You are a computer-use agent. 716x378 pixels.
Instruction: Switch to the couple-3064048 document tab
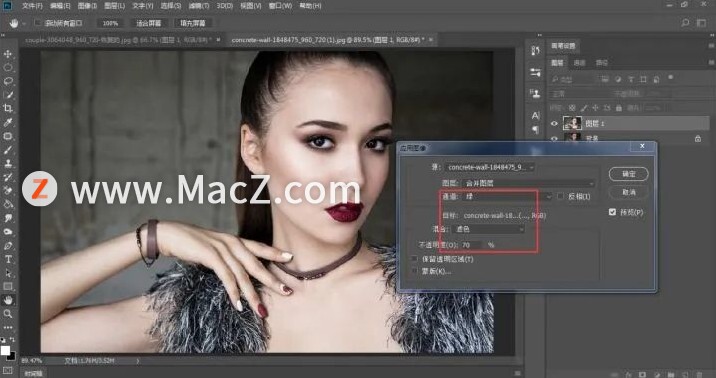118,40
